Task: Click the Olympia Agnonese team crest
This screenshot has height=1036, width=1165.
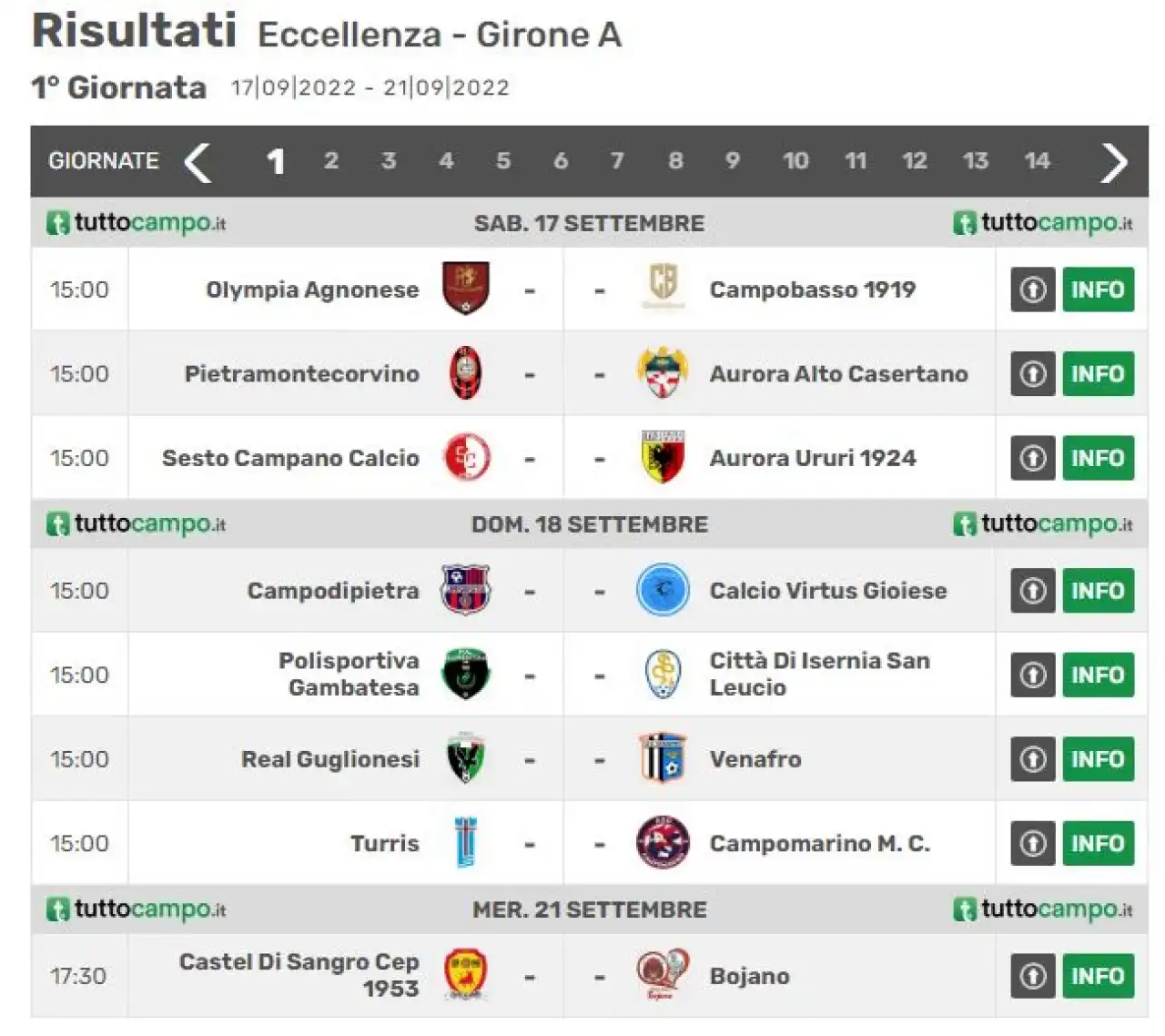Action: click(x=465, y=289)
